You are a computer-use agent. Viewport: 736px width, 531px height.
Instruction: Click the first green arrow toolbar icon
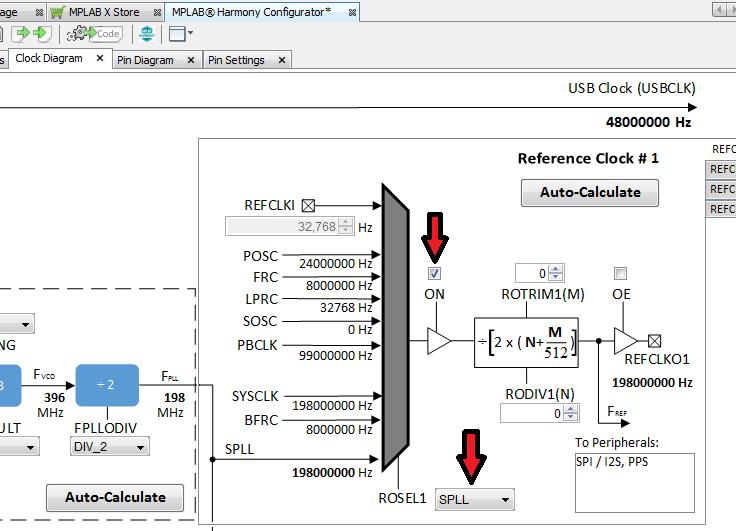click(x=21, y=34)
